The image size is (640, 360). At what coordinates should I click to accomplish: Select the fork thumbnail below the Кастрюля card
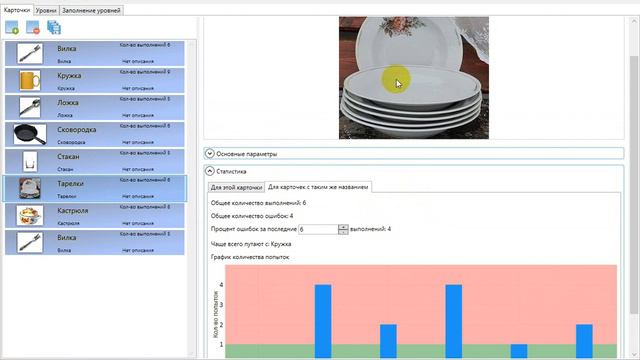[29, 242]
